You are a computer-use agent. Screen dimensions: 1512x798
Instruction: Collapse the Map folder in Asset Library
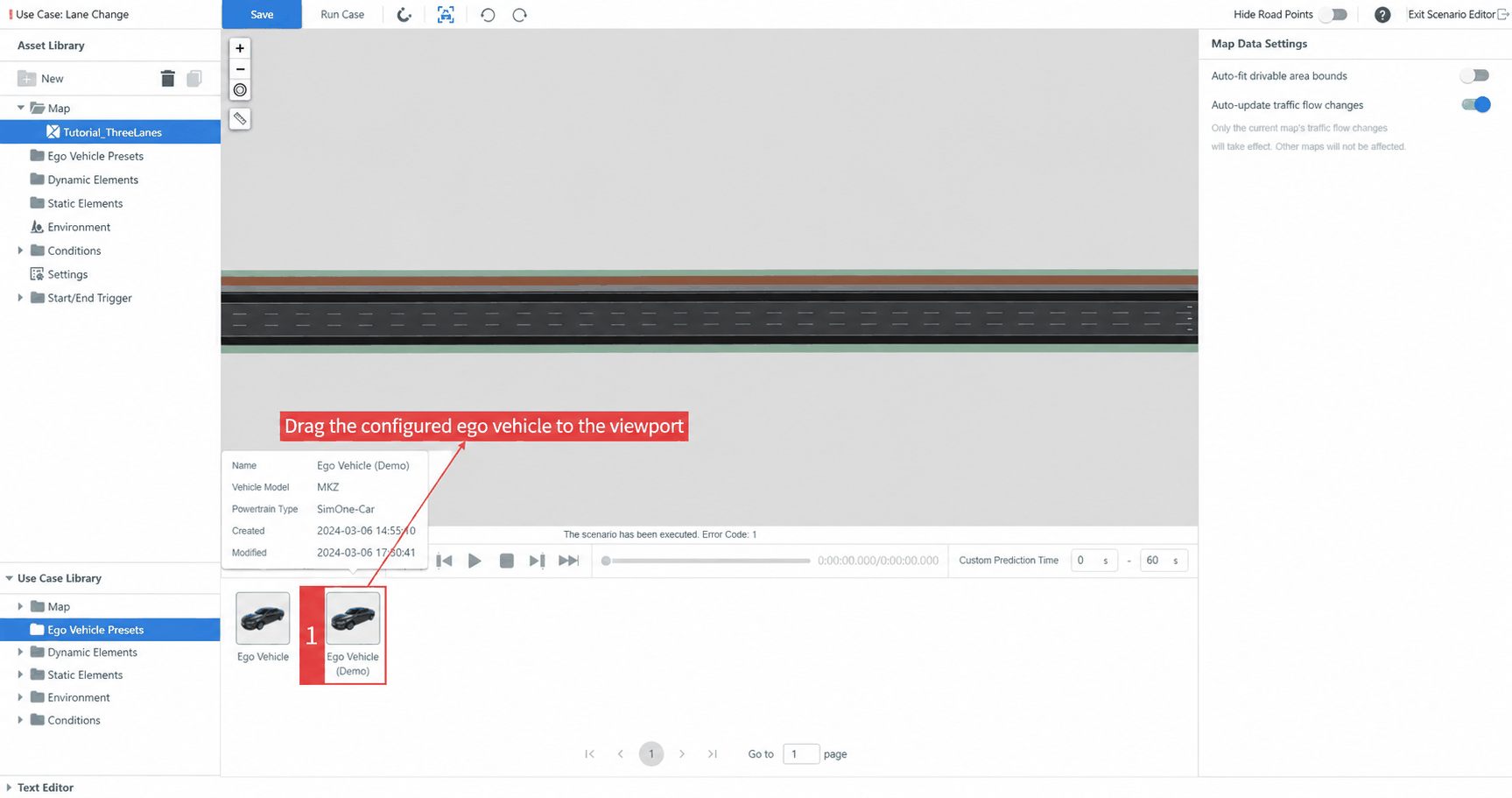21,109
